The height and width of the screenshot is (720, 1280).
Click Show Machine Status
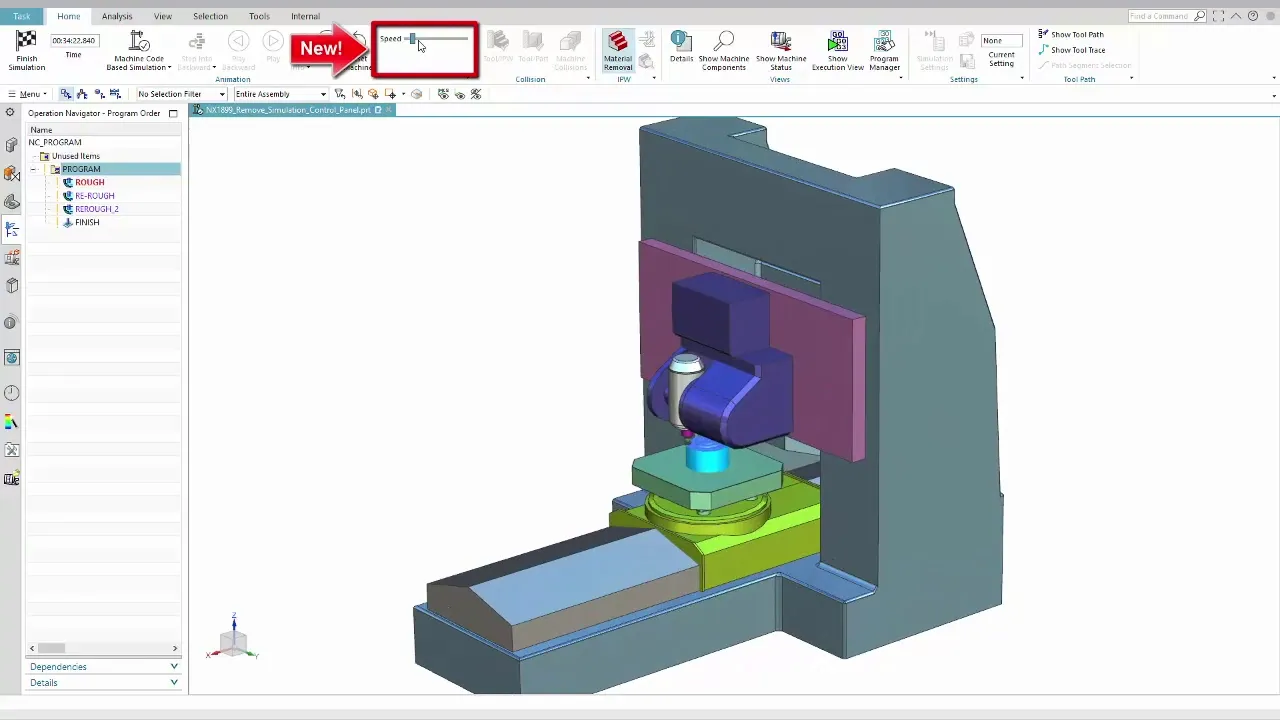[781, 50]
